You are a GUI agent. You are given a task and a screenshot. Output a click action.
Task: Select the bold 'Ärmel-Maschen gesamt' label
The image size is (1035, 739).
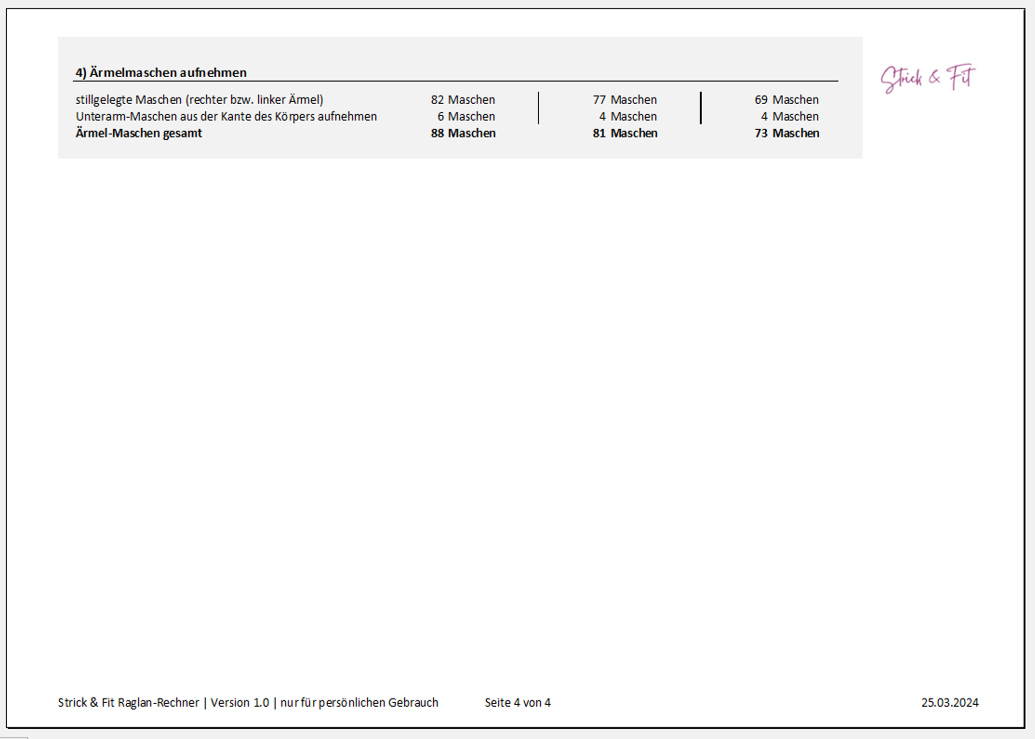[x=138, y=133]
